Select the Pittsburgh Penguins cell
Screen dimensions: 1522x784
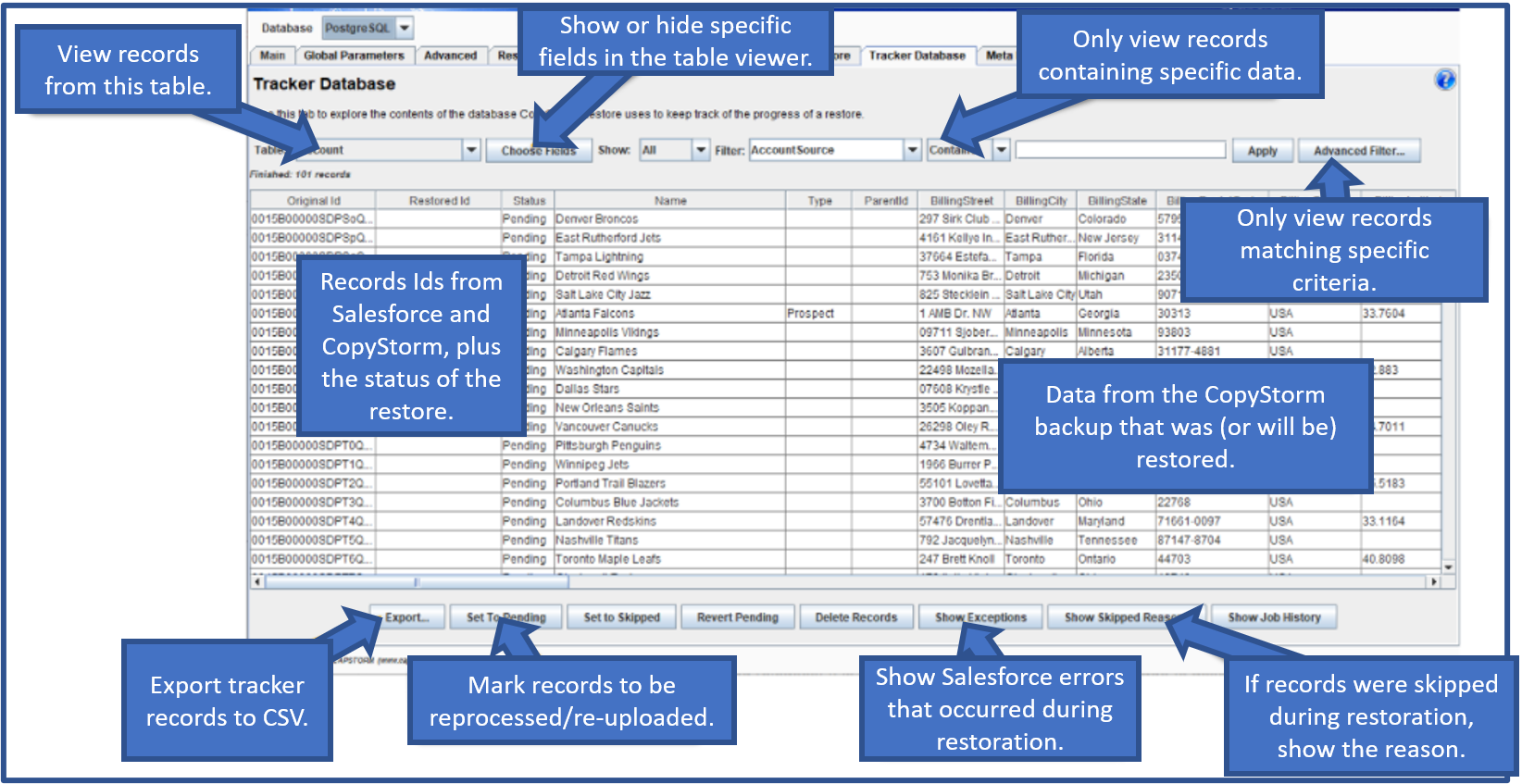(670, 446)
